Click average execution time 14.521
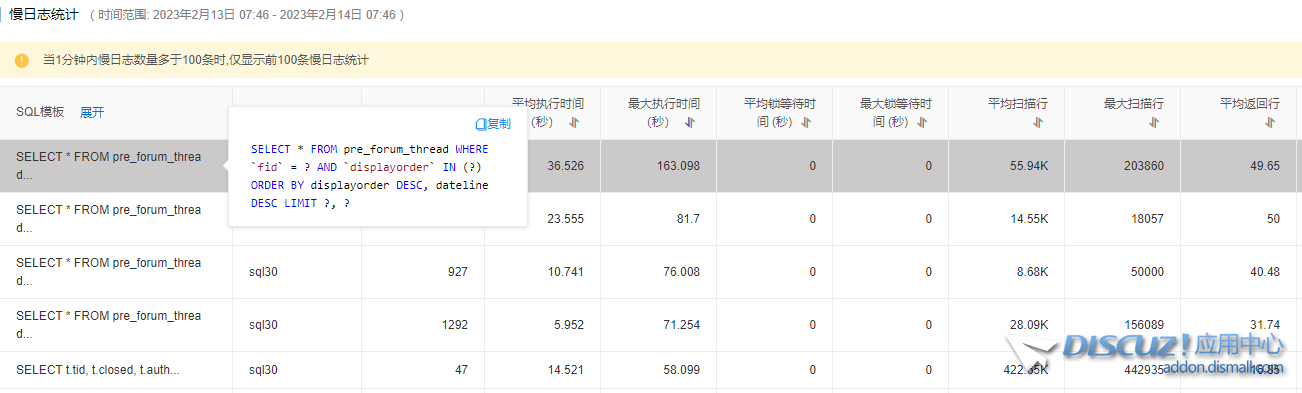Viewport: 1302px width, 393px height. pyautogui.click(x=566, y=370)
